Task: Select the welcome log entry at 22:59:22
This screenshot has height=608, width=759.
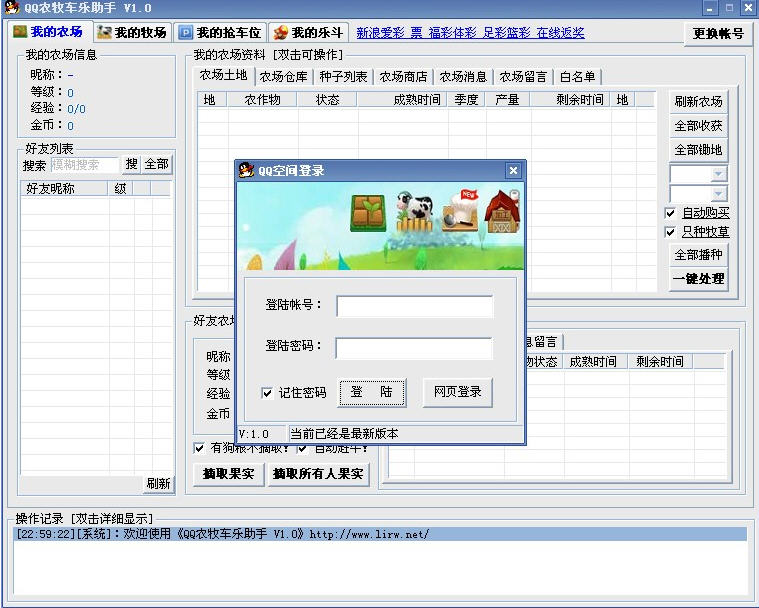Action: (x=380, y=534)
